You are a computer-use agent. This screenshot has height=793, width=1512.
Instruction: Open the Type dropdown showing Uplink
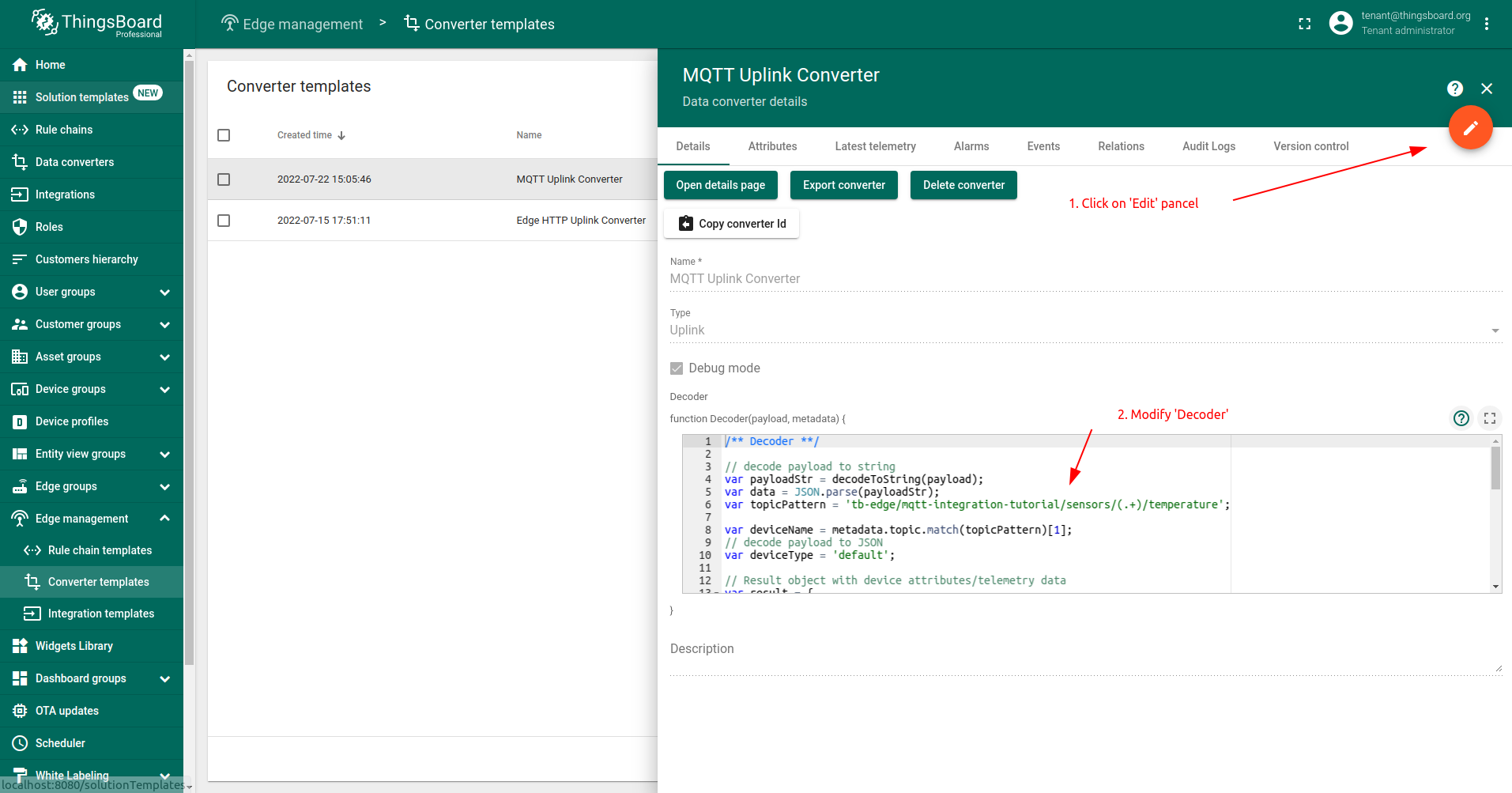tap(1085, 330)
